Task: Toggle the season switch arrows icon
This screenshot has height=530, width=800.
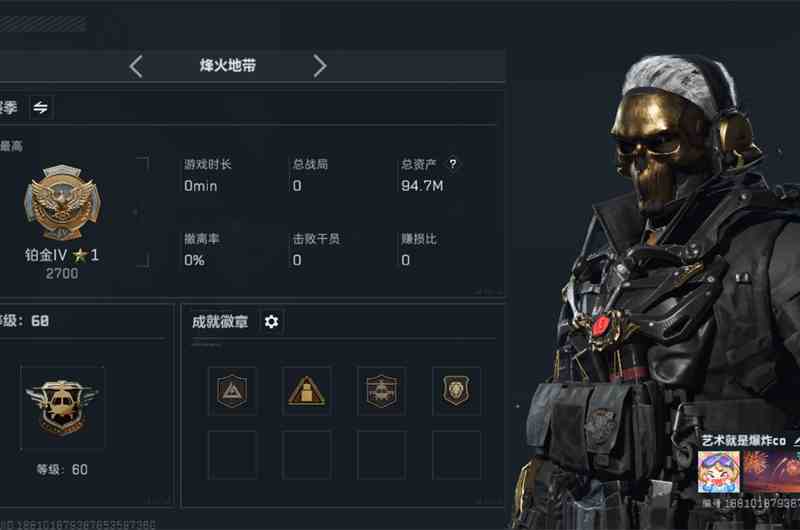Action: [41, 107]
